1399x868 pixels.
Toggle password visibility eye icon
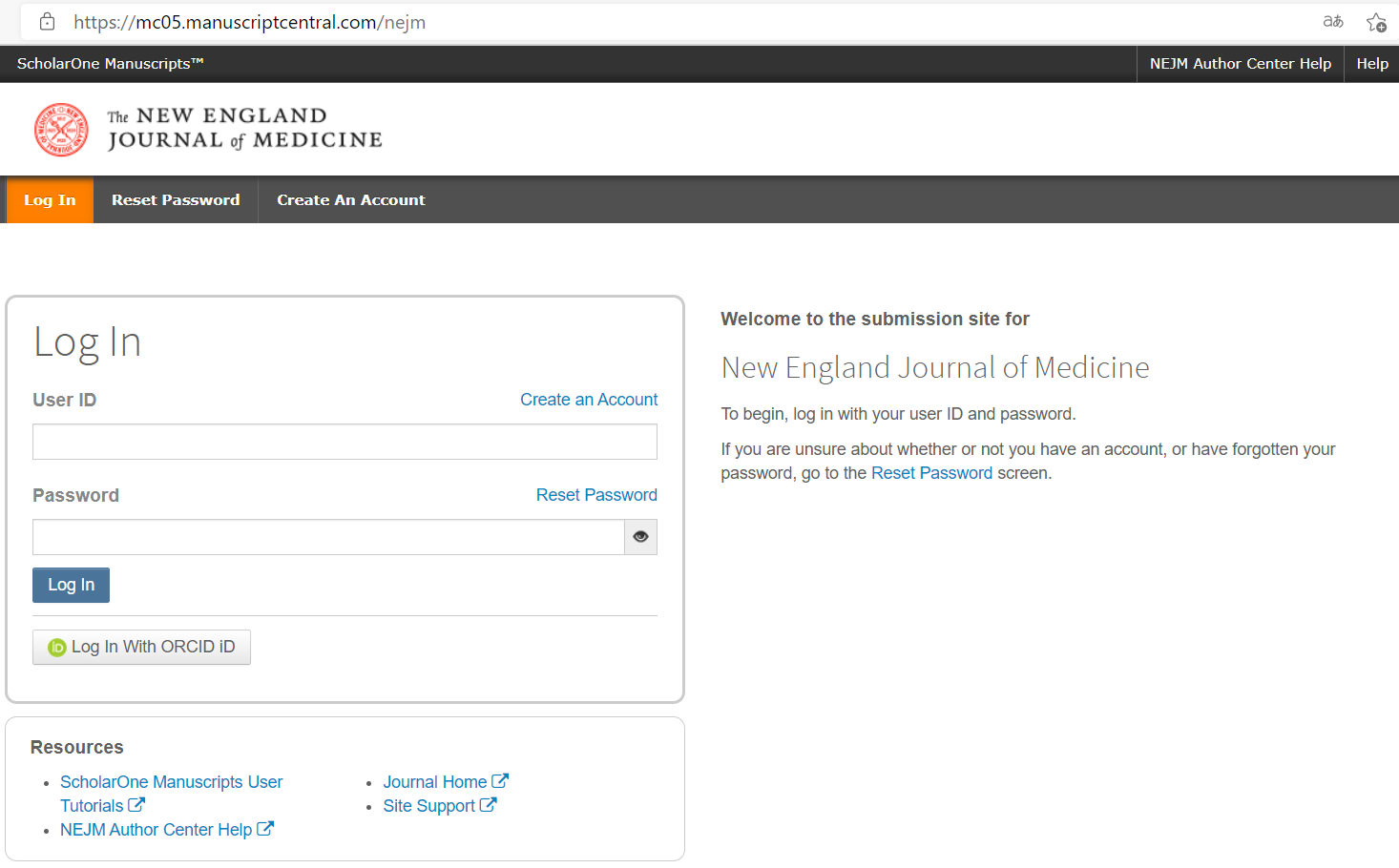point(640,537)
